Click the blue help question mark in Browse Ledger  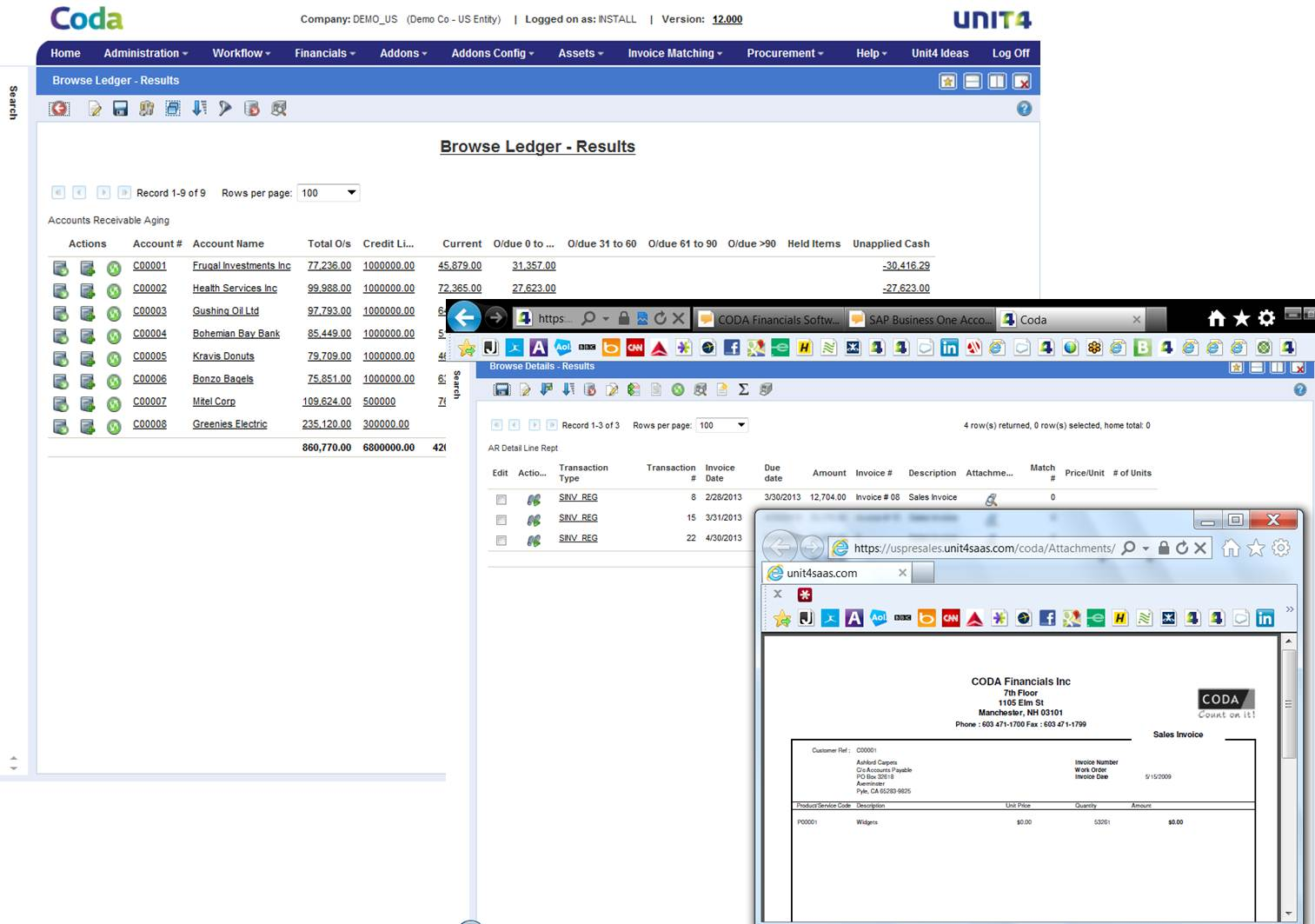pos(1024,109)
